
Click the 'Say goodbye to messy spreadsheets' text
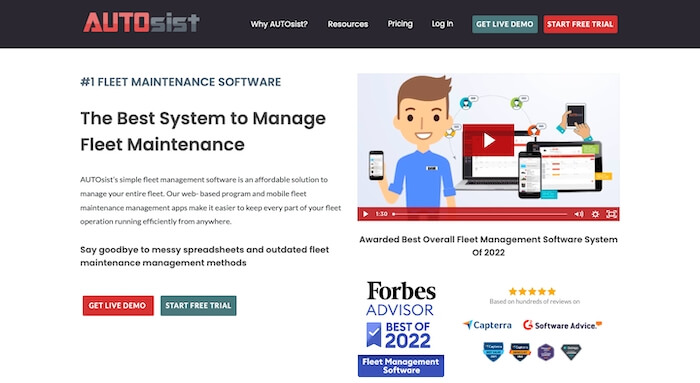click(204, 256)
